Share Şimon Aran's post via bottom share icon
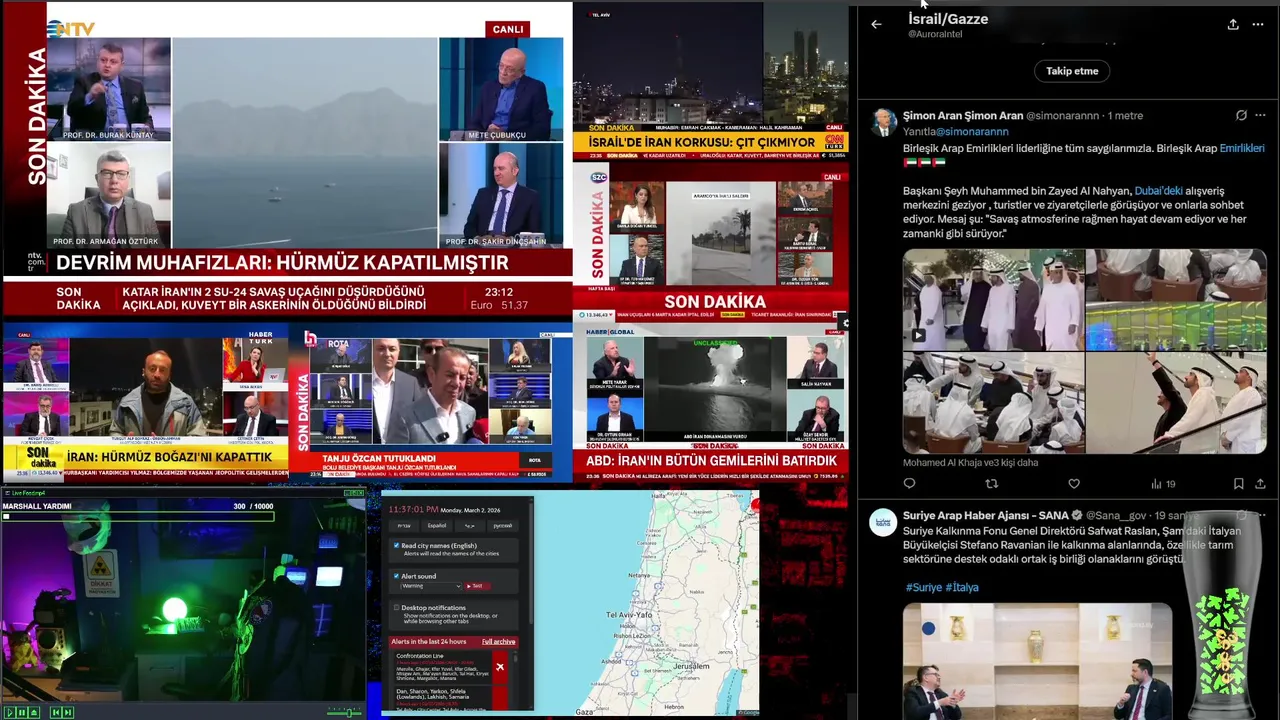Screen dimensions: 1280x720 (1258, 484)
